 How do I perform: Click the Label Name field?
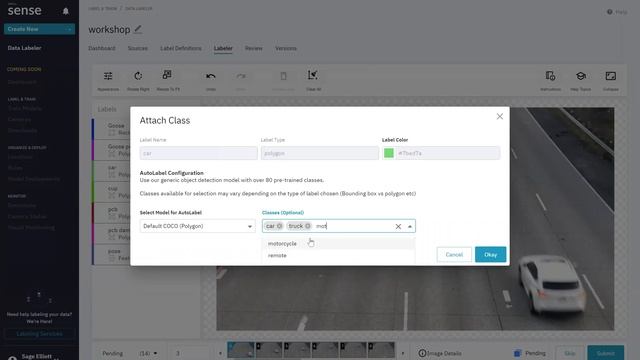click(198, 153)
